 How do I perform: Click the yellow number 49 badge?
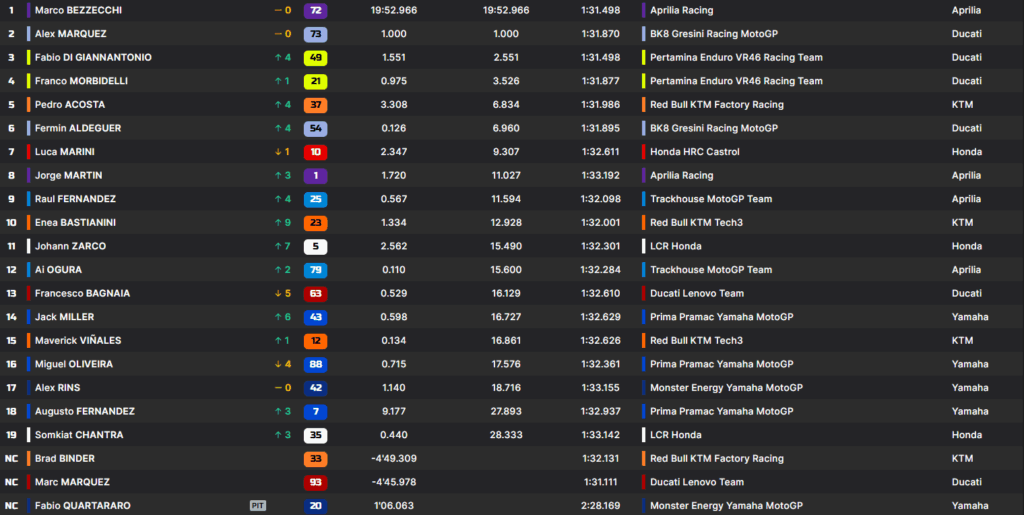tap(315, 58)
